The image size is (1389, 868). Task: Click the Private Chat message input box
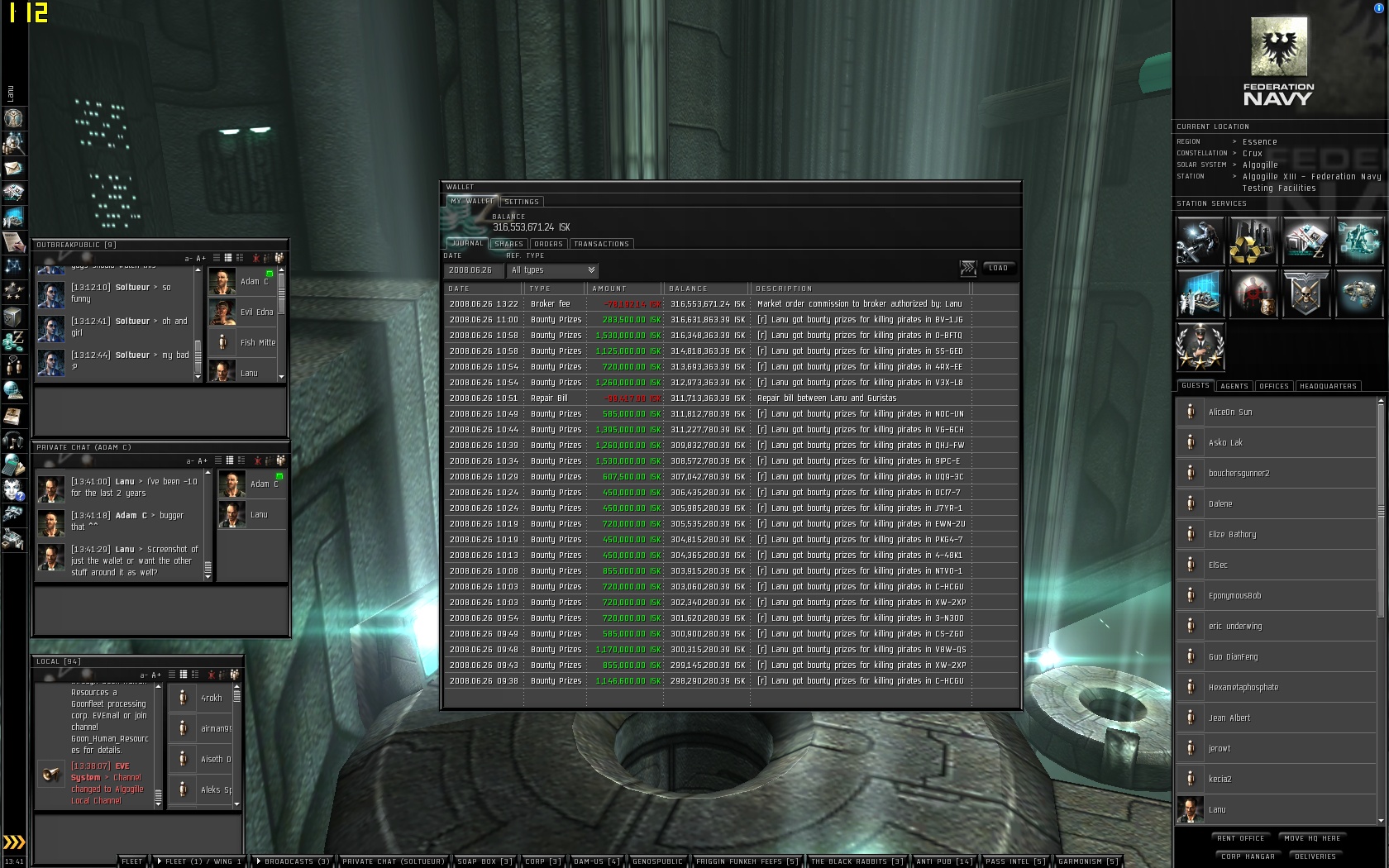coord(160,610)
